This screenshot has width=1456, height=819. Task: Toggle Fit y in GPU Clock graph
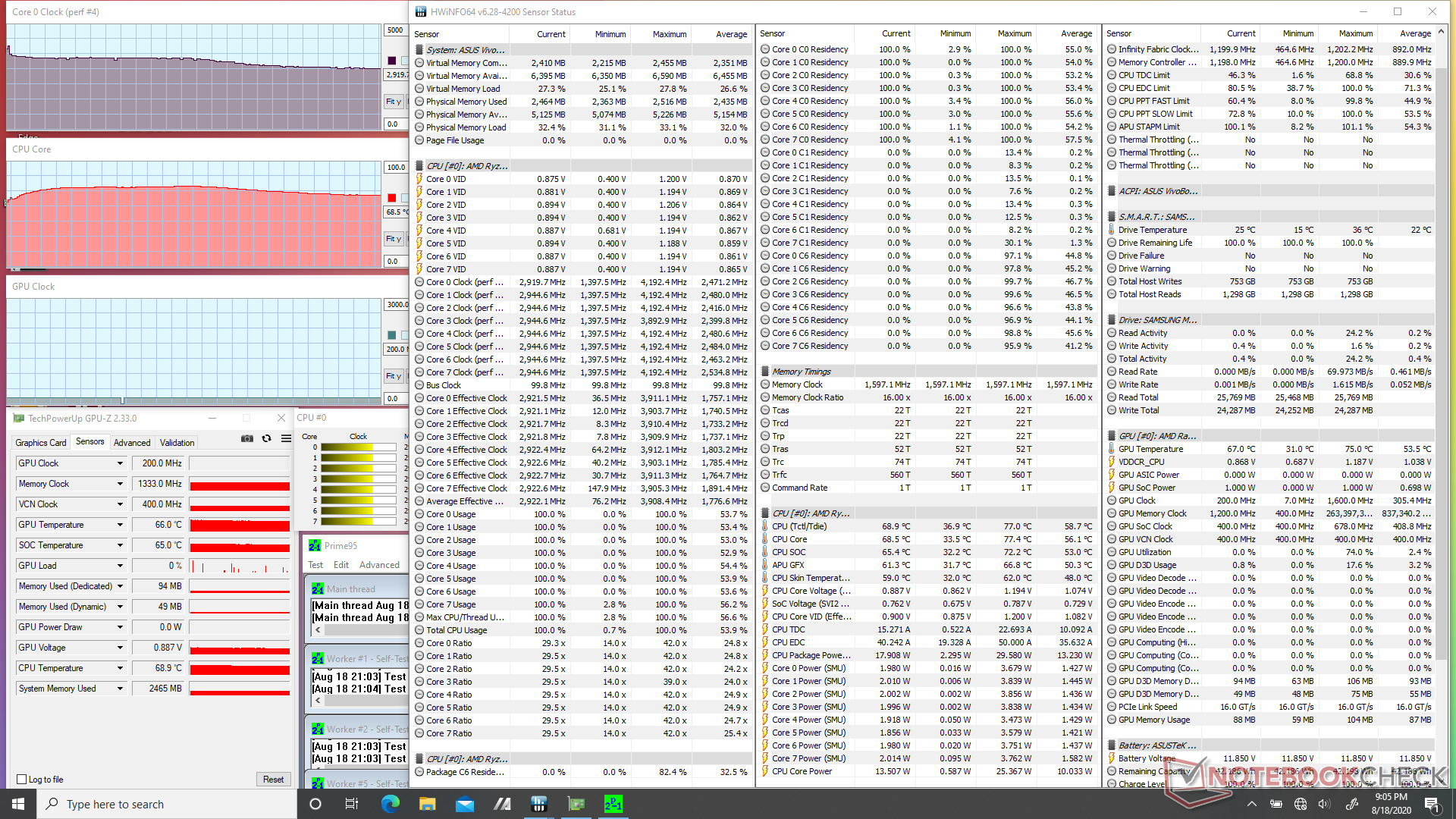pyautogui.click(x=393, y=376)
